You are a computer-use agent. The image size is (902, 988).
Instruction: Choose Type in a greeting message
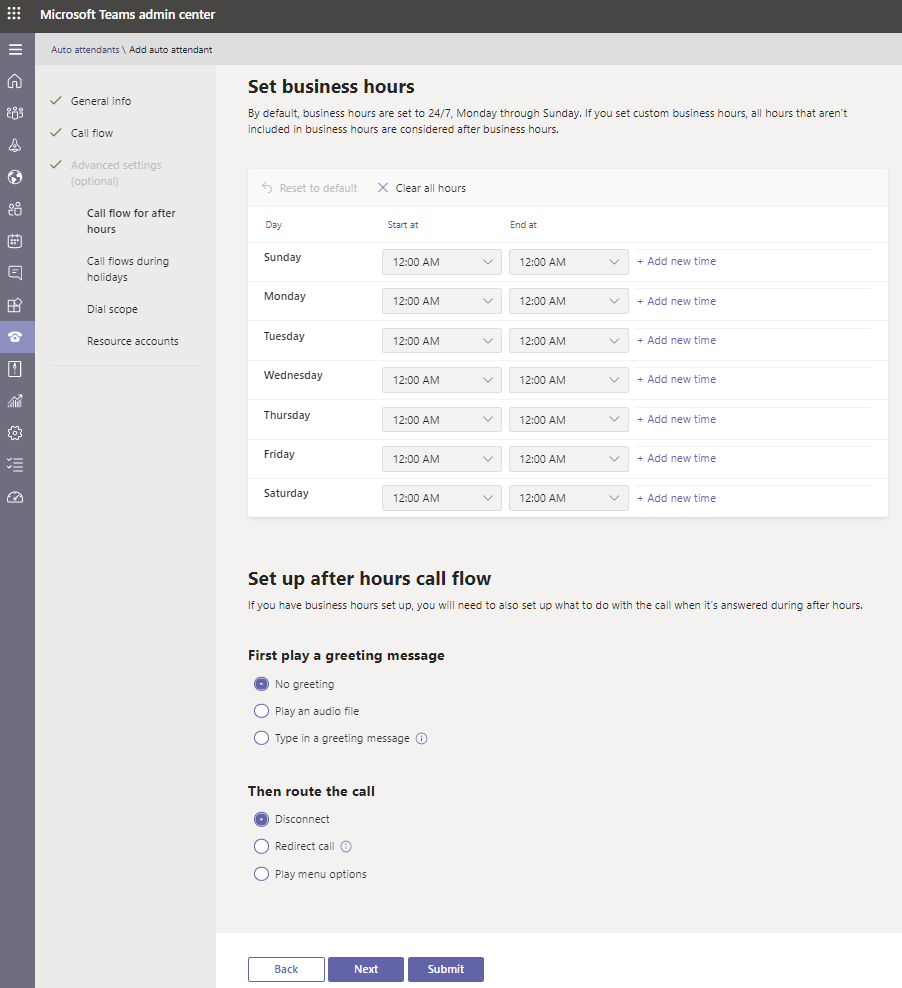click(x=262, y=738)
